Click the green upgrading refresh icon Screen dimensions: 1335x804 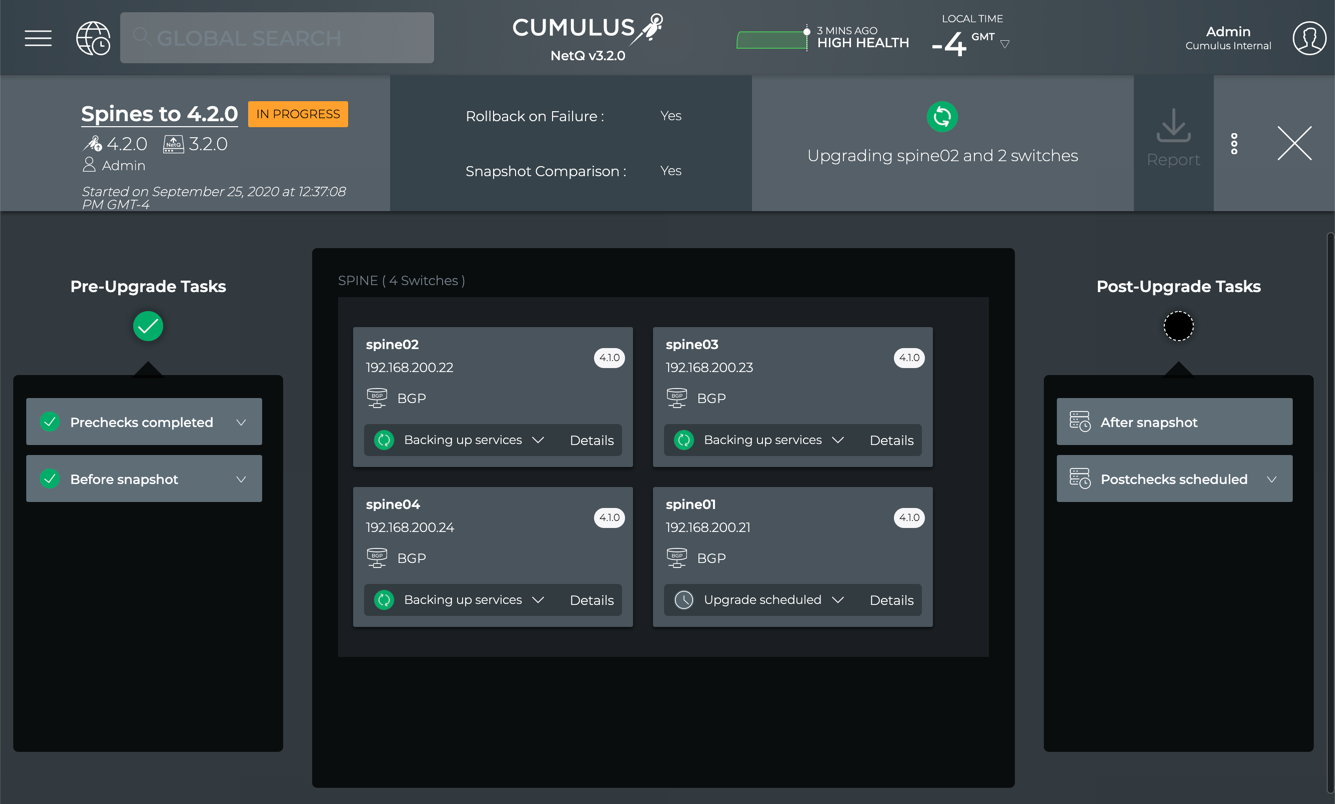(x=941, y=117)
